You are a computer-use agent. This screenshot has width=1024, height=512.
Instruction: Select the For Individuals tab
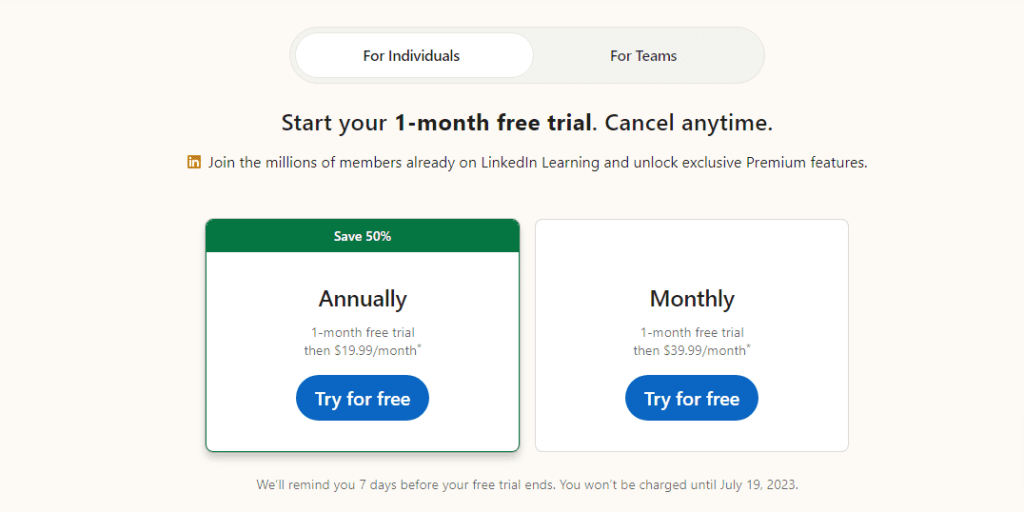(x=411, y=56)
